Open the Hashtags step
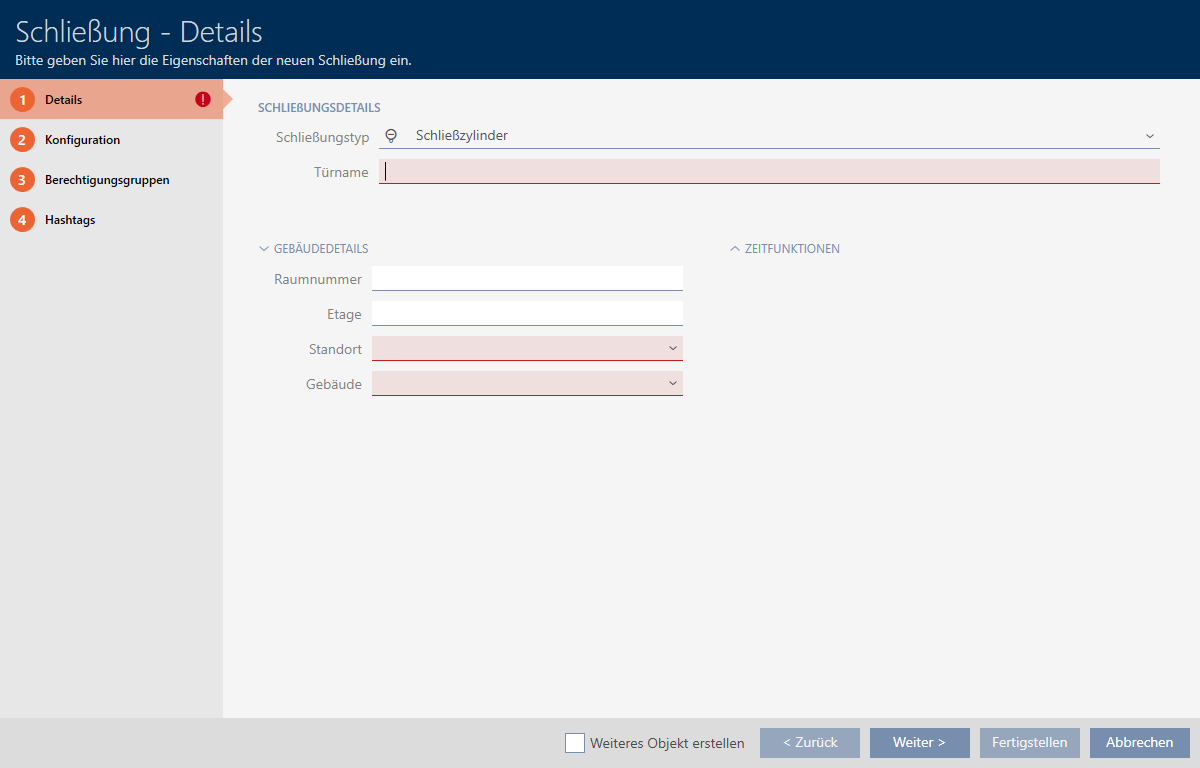The height and width of the screenshot is (768, 1200). coord(70,220)
